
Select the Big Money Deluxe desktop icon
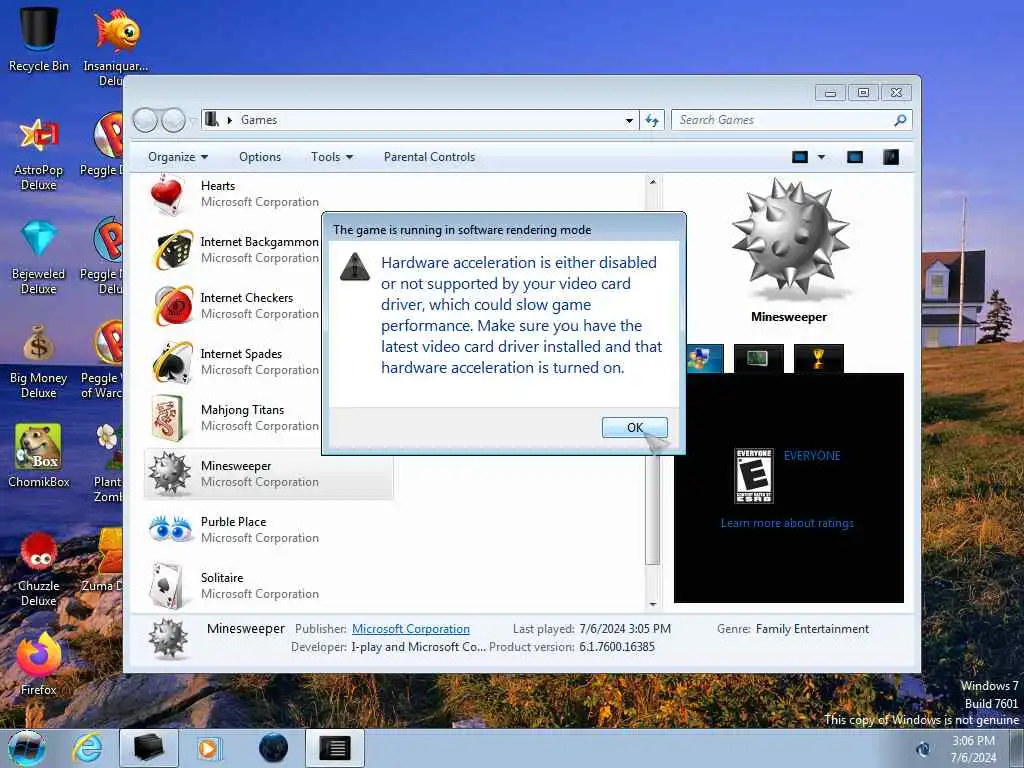pos(39,362)
